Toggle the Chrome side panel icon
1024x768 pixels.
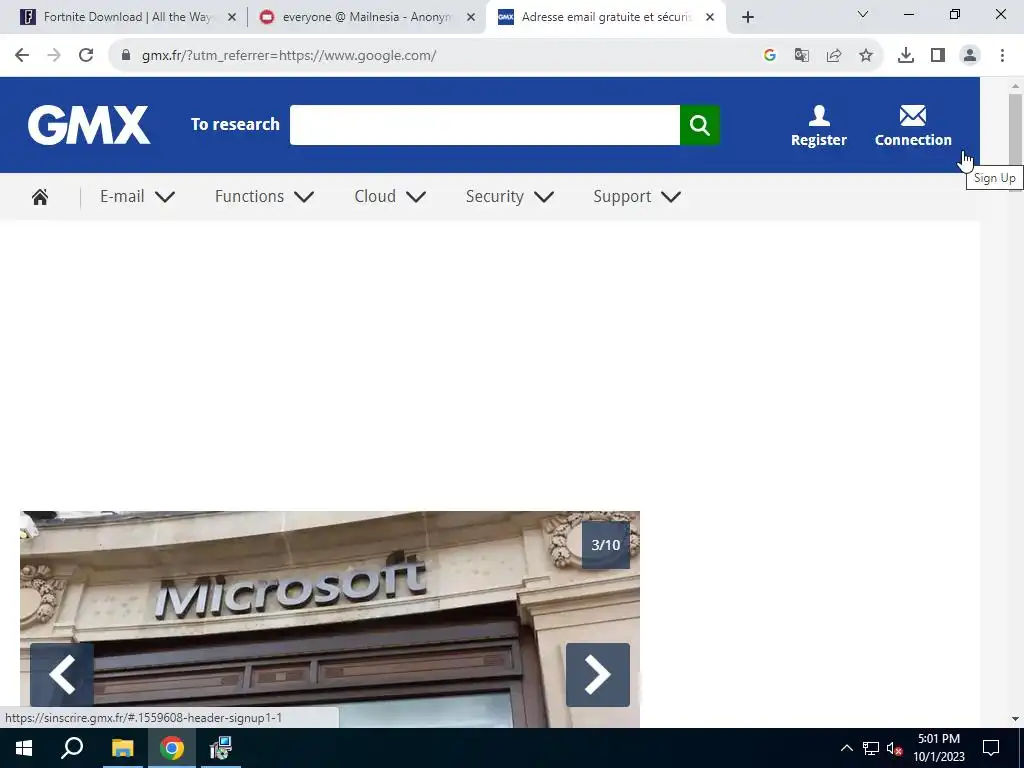[x=938, y=56]
